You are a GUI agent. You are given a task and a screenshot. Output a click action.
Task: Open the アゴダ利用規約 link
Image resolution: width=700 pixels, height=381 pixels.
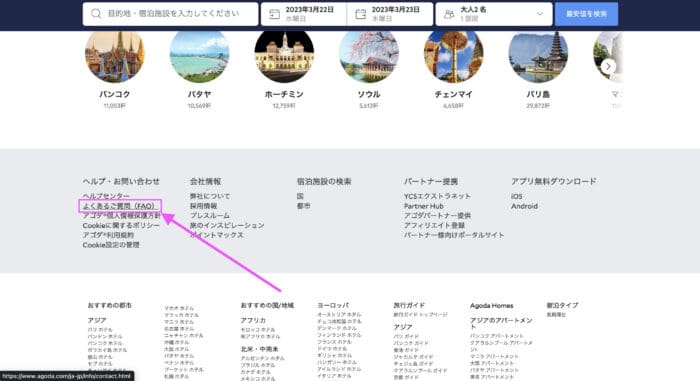[x=108, y=235]
